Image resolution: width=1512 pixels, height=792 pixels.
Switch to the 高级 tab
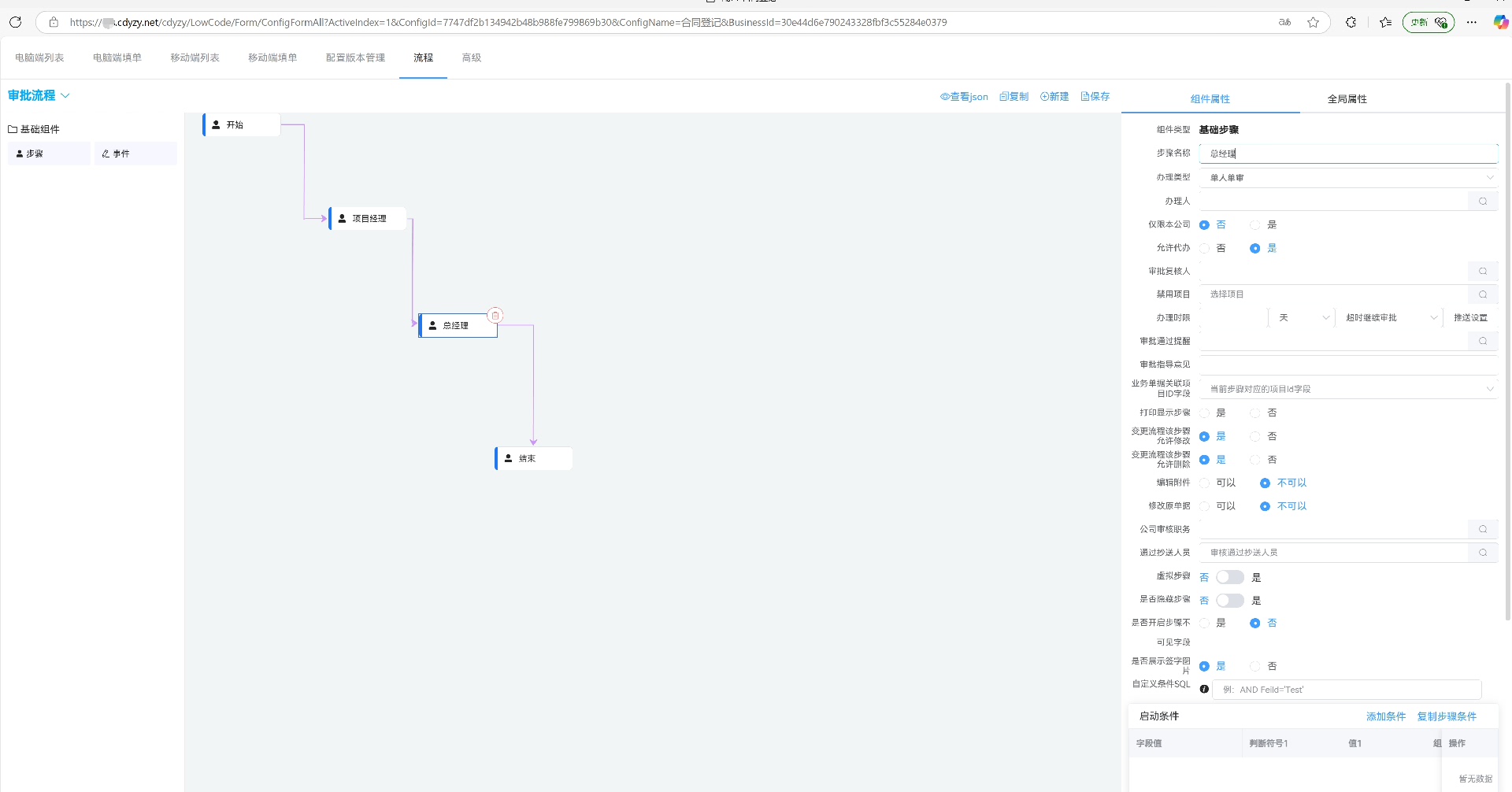[x=471, y=57]
